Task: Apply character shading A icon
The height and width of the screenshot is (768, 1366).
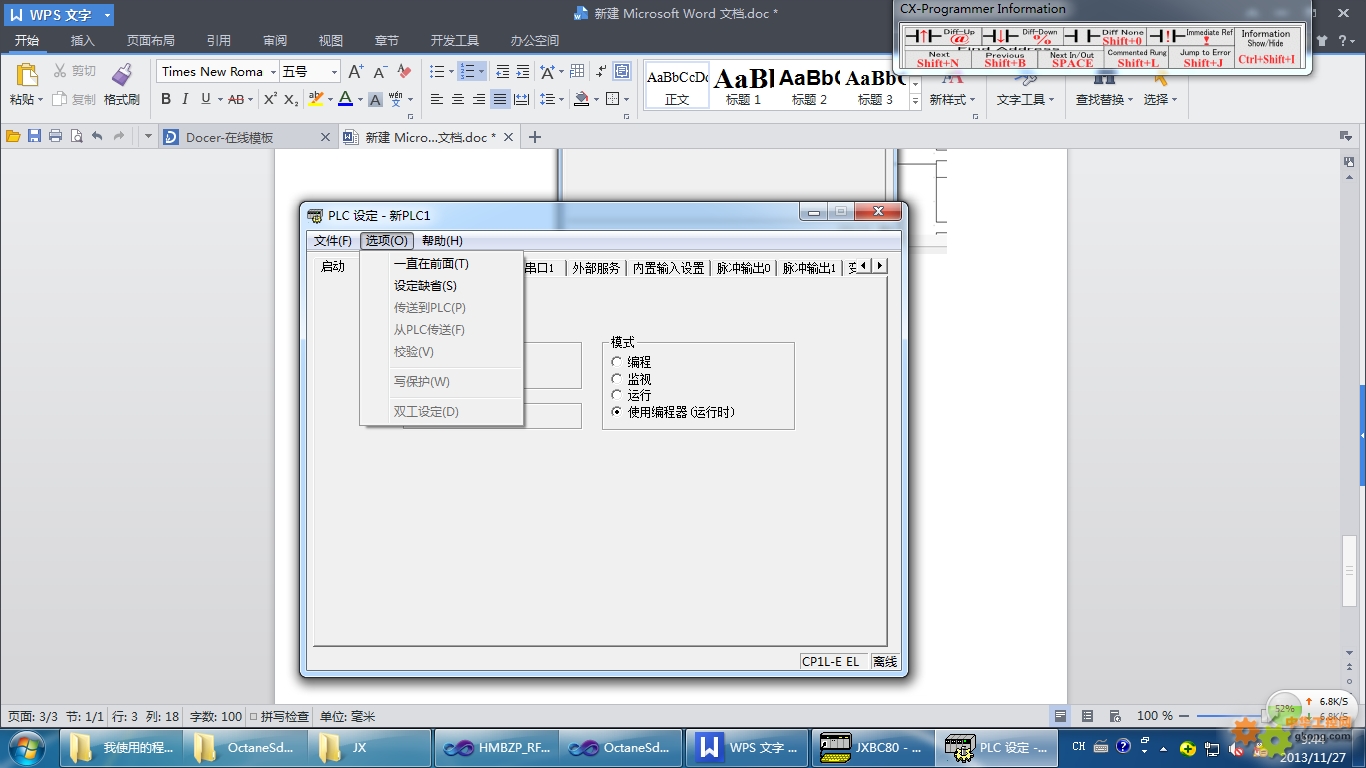Action: point(375,99)
